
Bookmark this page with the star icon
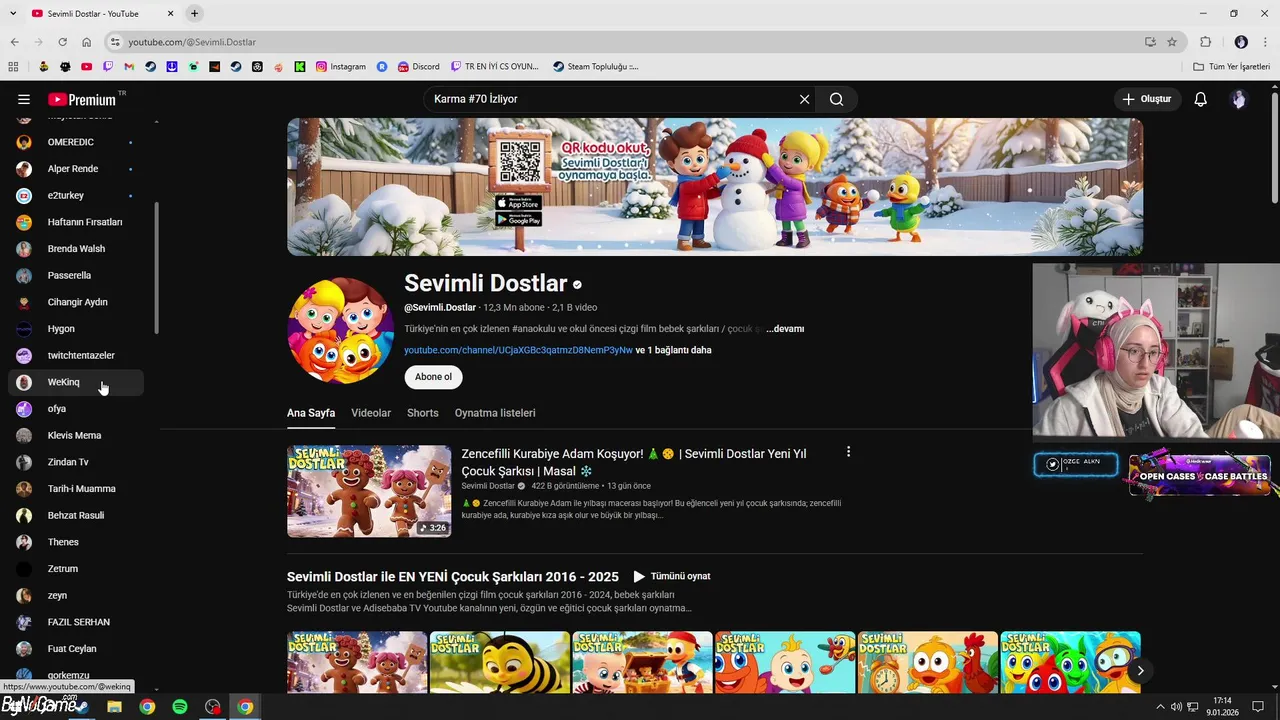[1172, 42]
